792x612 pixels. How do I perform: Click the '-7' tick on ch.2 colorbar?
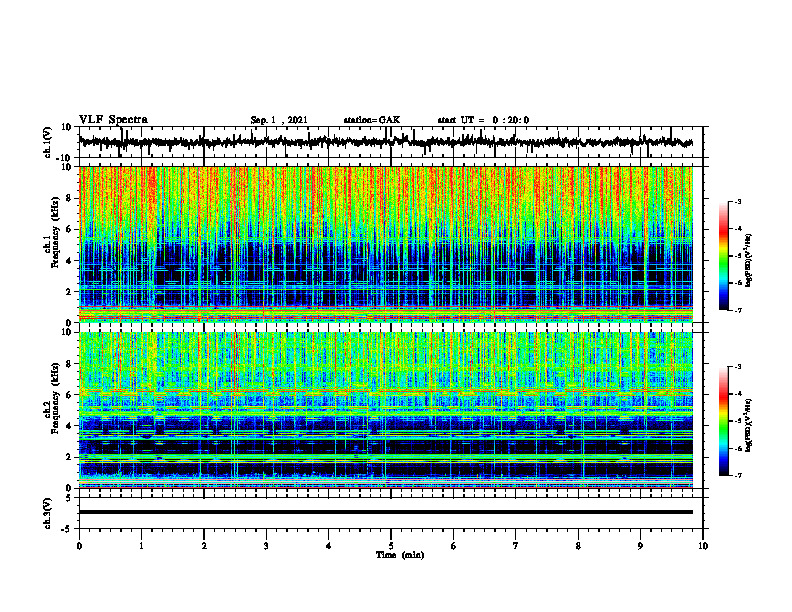coord(738,476)
